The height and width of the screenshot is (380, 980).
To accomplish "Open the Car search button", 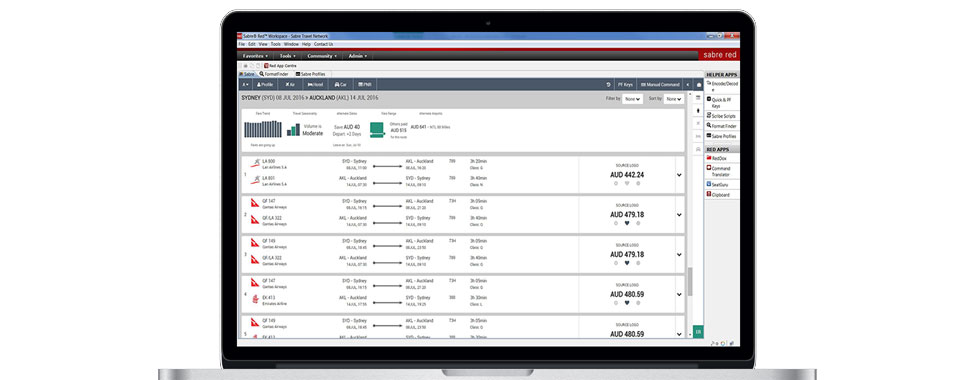I will point(341,84).
